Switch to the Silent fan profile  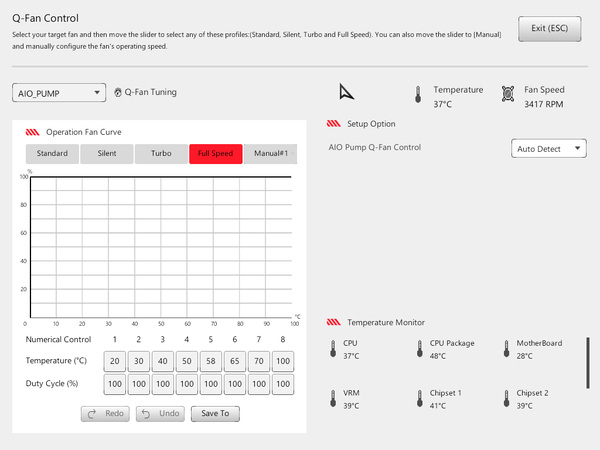[107, 154]
